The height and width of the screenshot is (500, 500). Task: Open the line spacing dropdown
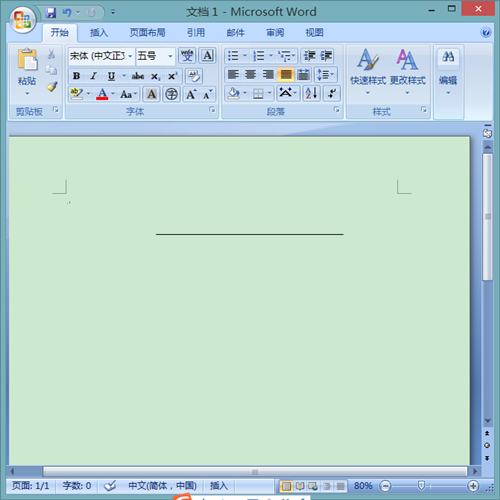tap(325, 75)
